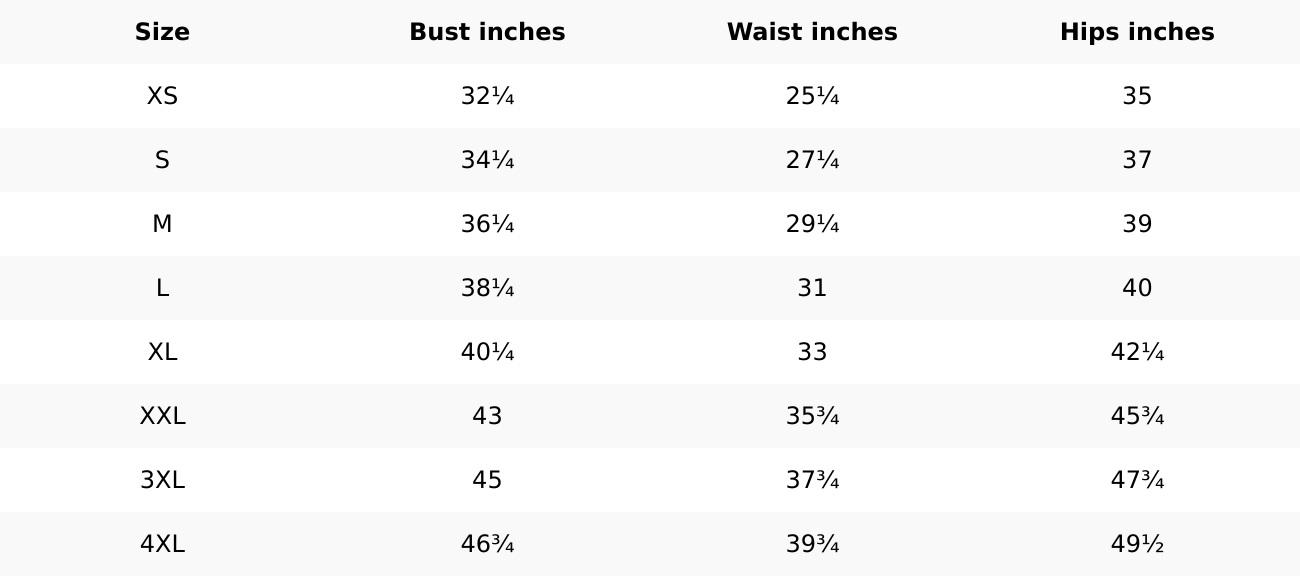Select the XS size cell
This screenshot has height=576, width=1300.
pos(162,96)
